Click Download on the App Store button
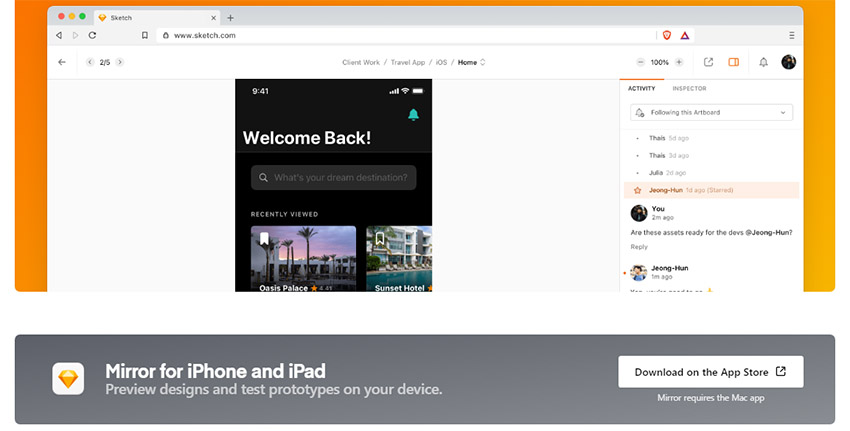The width and height of the screenshot is (850, 431). click(x=711, y=372)
